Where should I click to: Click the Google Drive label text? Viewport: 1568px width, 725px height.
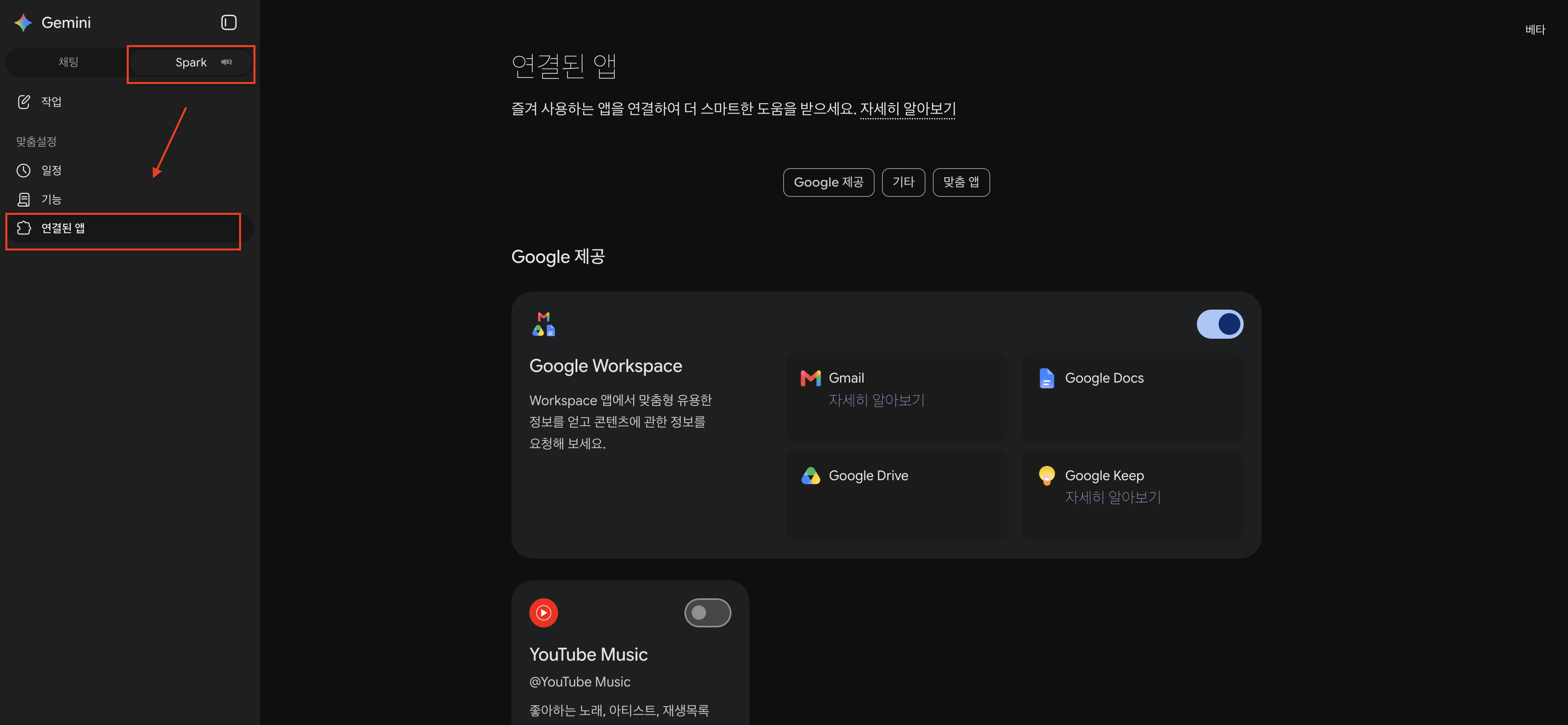[x=868, y=475]
